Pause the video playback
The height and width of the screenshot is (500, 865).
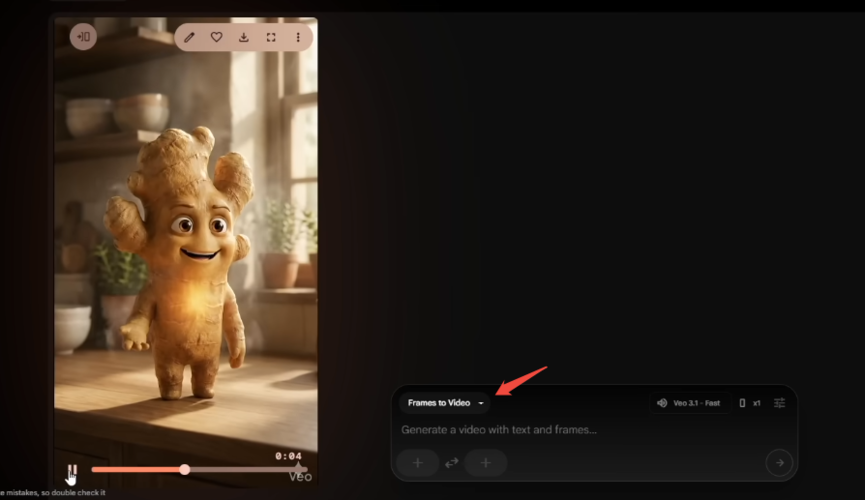(72, 470)
